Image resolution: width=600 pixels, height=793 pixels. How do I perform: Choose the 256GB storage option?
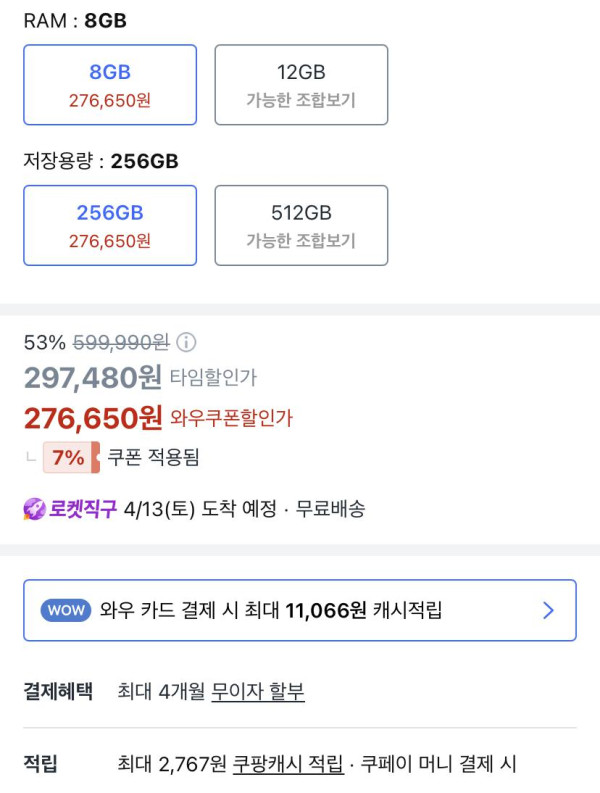[110, 225]
